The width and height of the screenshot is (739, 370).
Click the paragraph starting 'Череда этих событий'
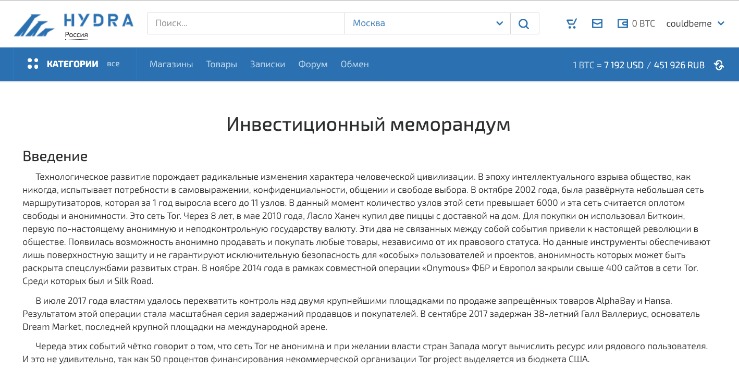[365, 353]
